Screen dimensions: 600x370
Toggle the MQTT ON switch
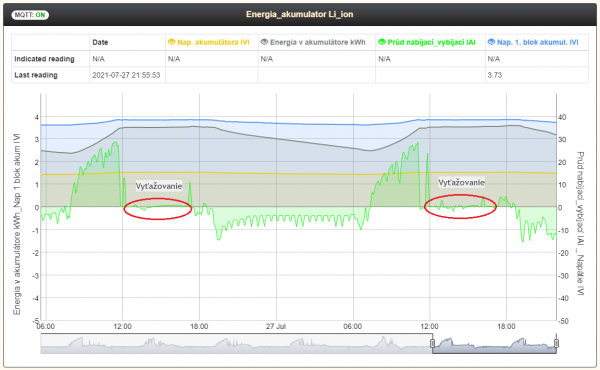(x=30, y=15)
